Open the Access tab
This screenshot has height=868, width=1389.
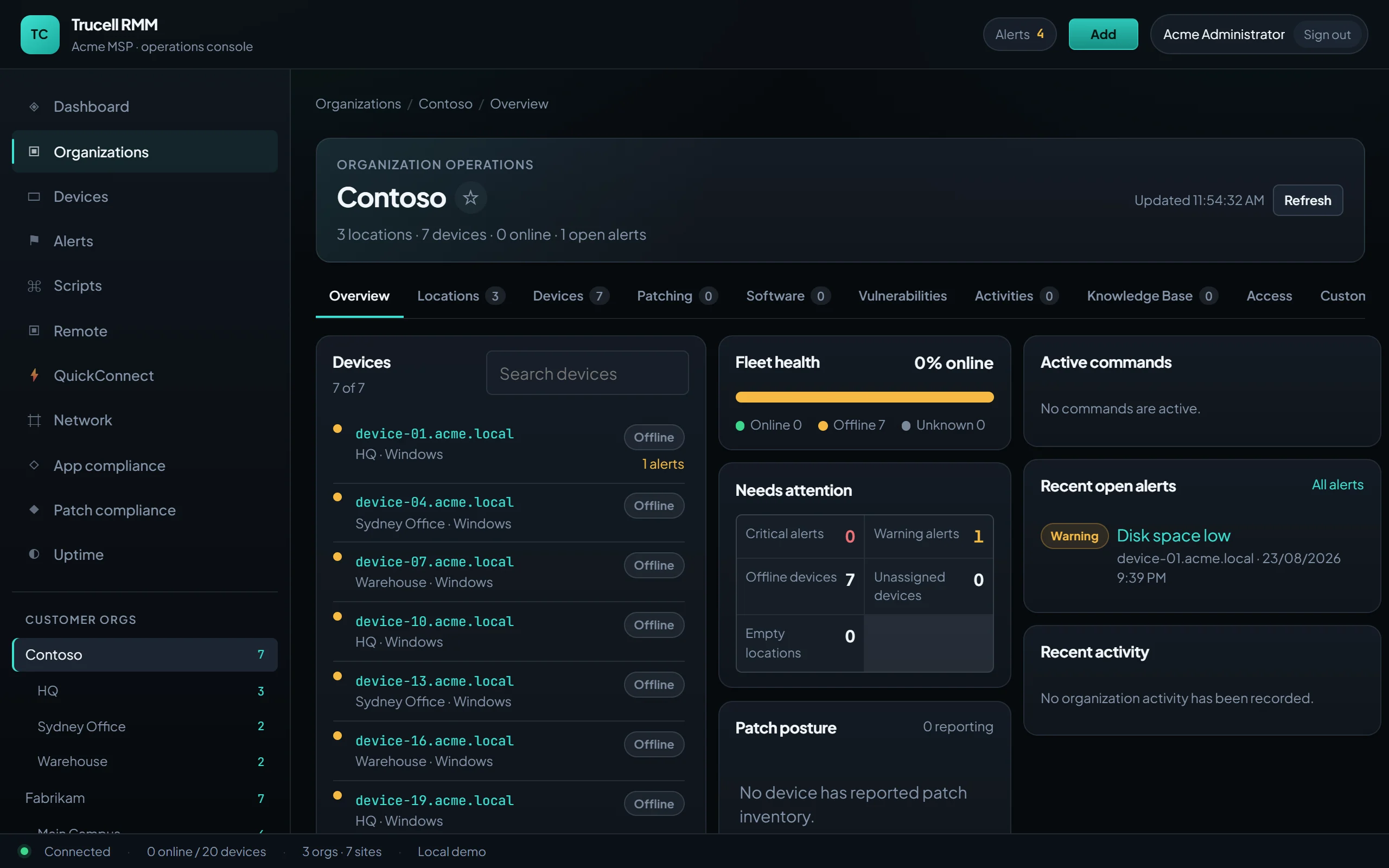coord(1269,296)
